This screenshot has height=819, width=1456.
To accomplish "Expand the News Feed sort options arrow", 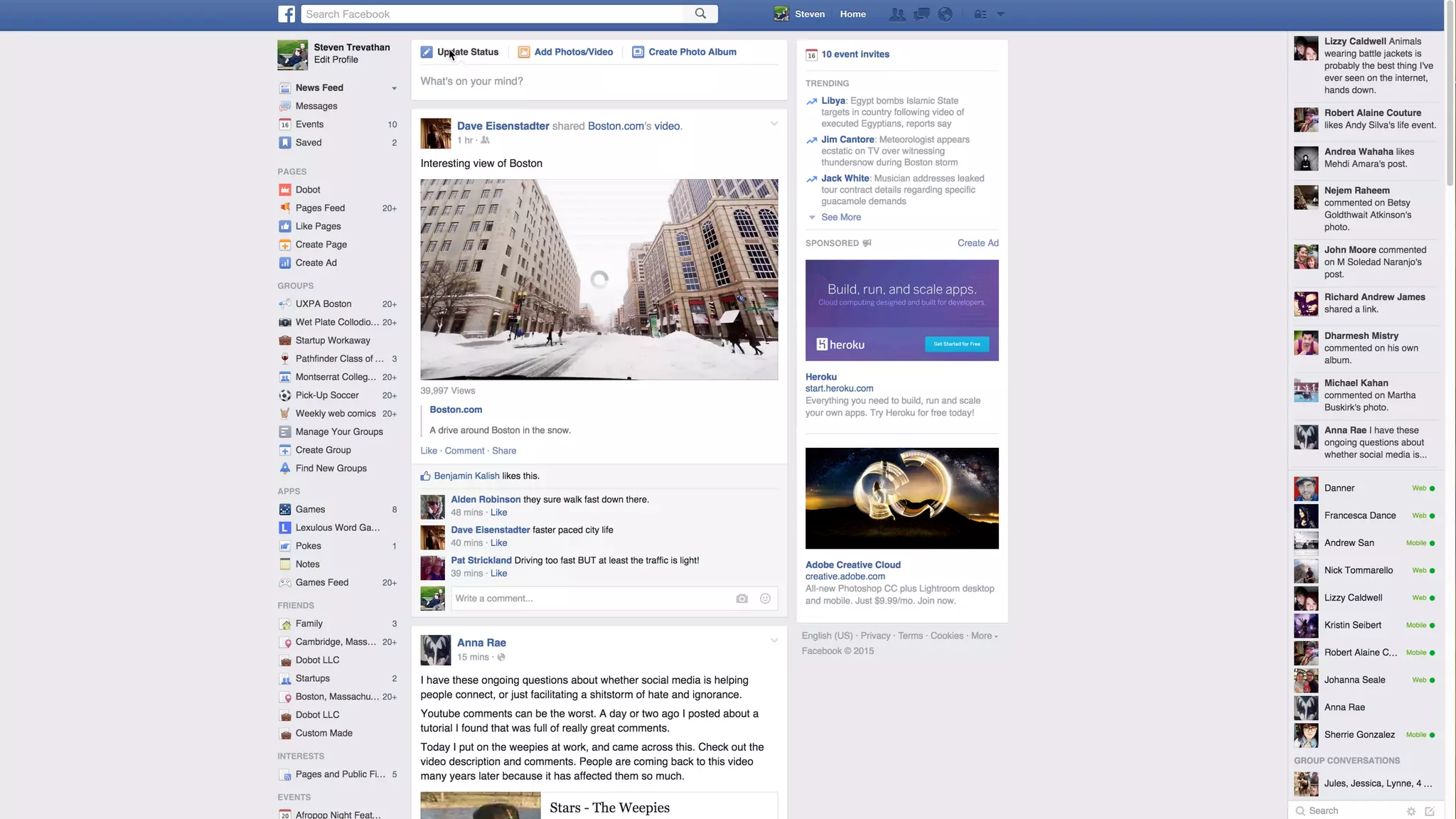I will pyautogui.click(x=394, y=88).
